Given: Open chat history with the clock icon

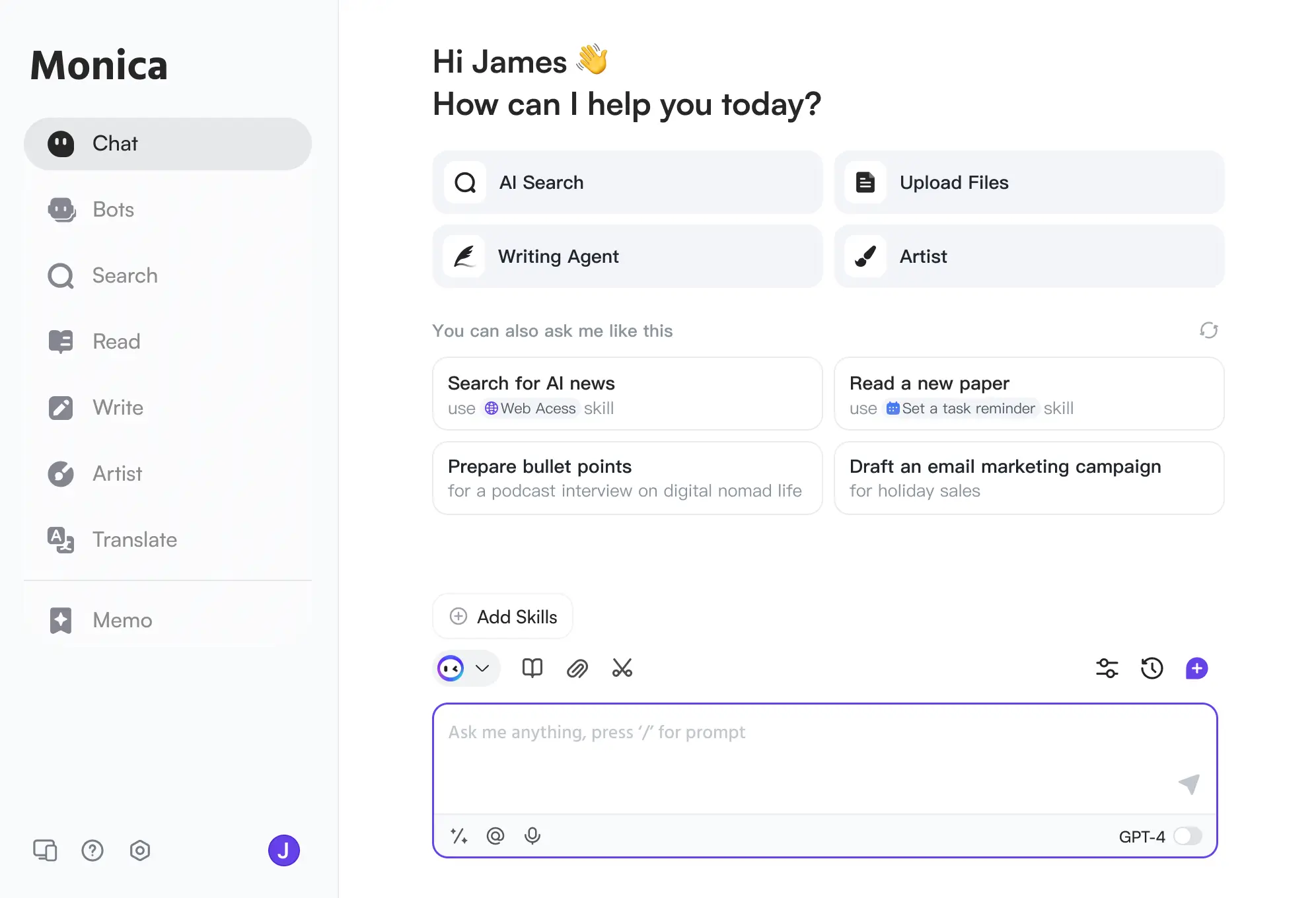Looking at the screenshot, I should pos(1152,668).
